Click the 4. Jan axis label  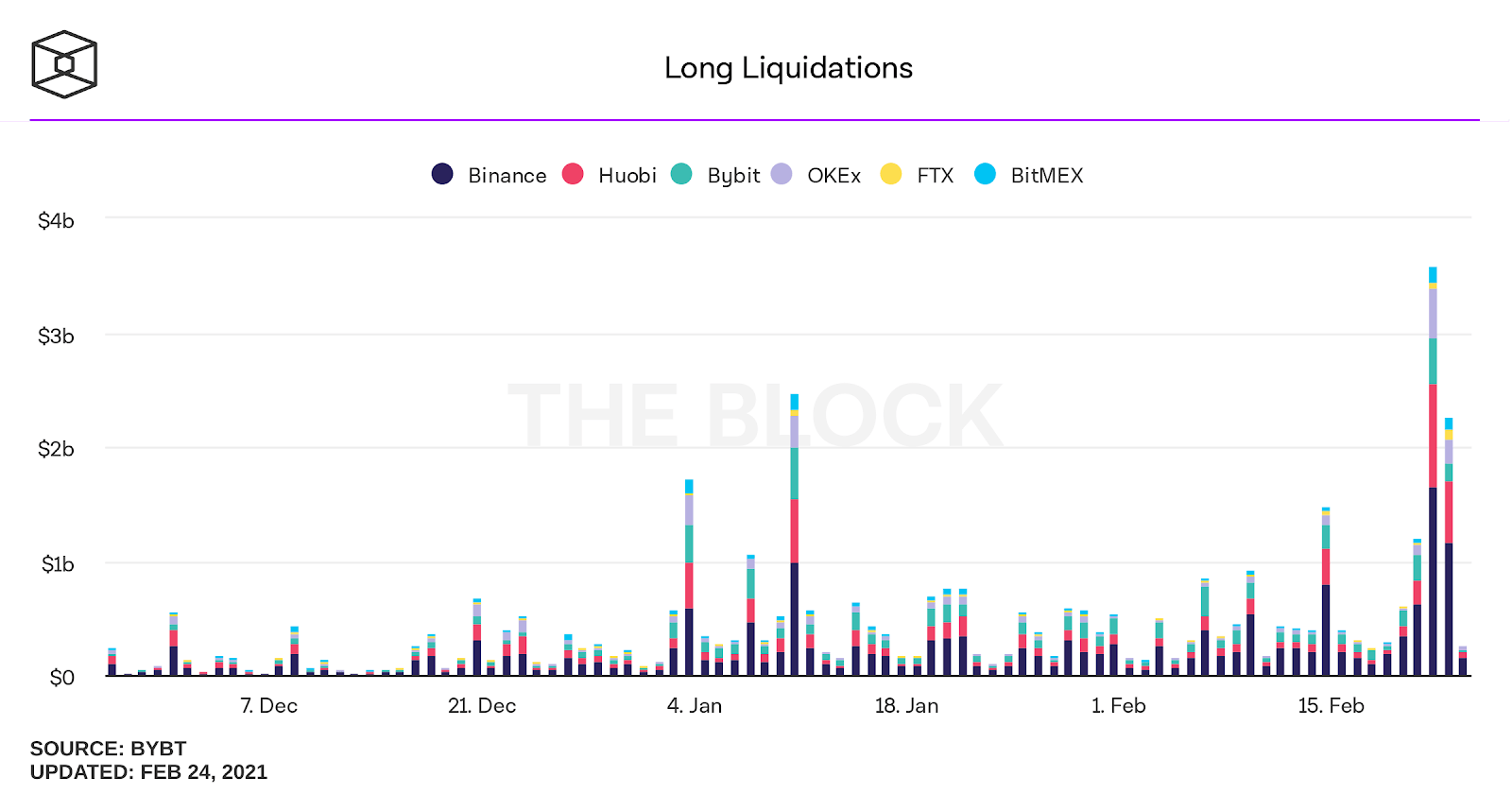(695, 705)
